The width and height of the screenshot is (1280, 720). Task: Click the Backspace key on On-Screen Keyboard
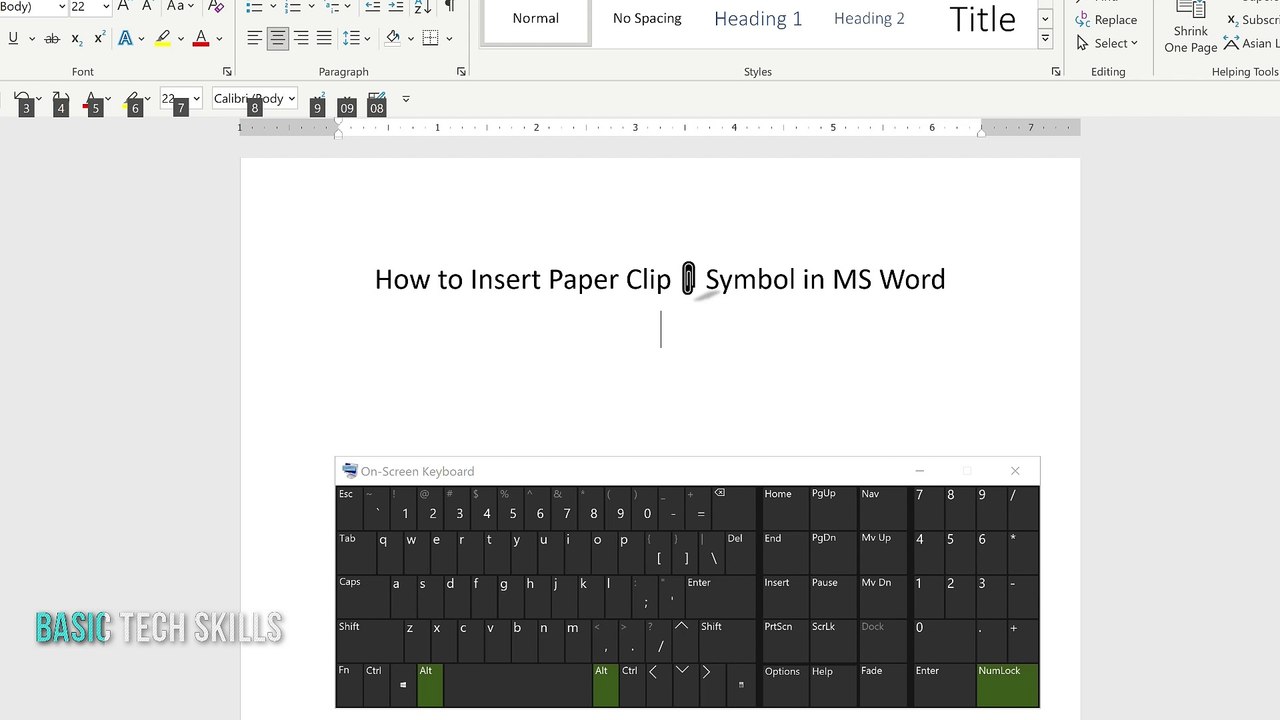735,509
